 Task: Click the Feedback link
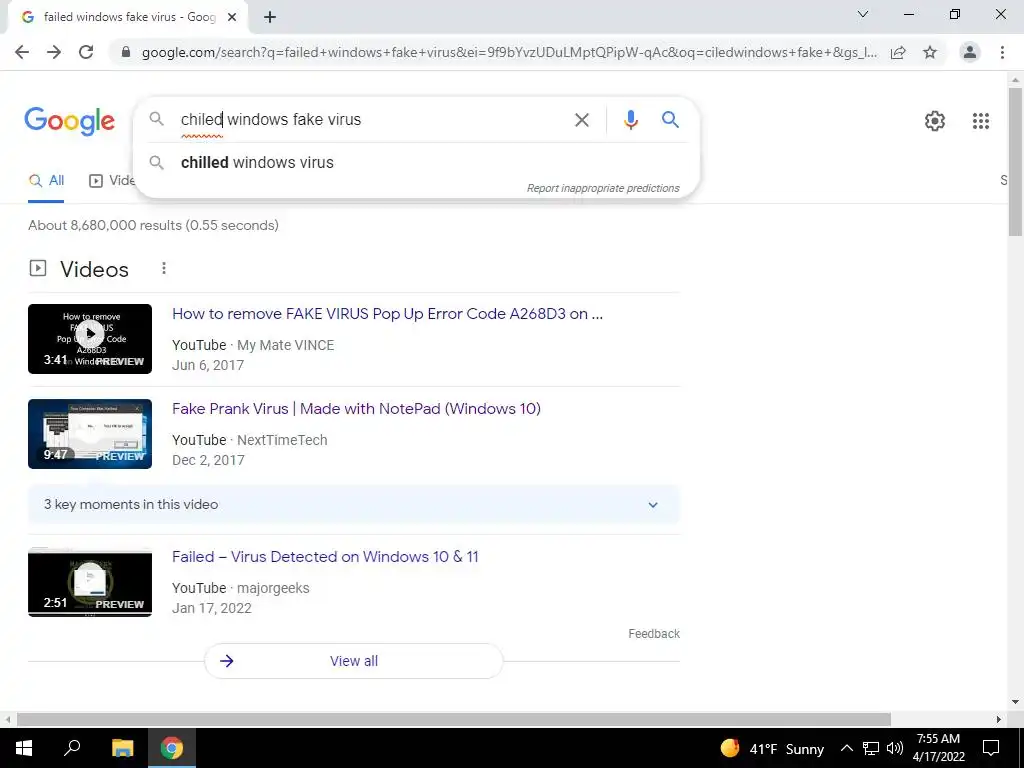654,634
